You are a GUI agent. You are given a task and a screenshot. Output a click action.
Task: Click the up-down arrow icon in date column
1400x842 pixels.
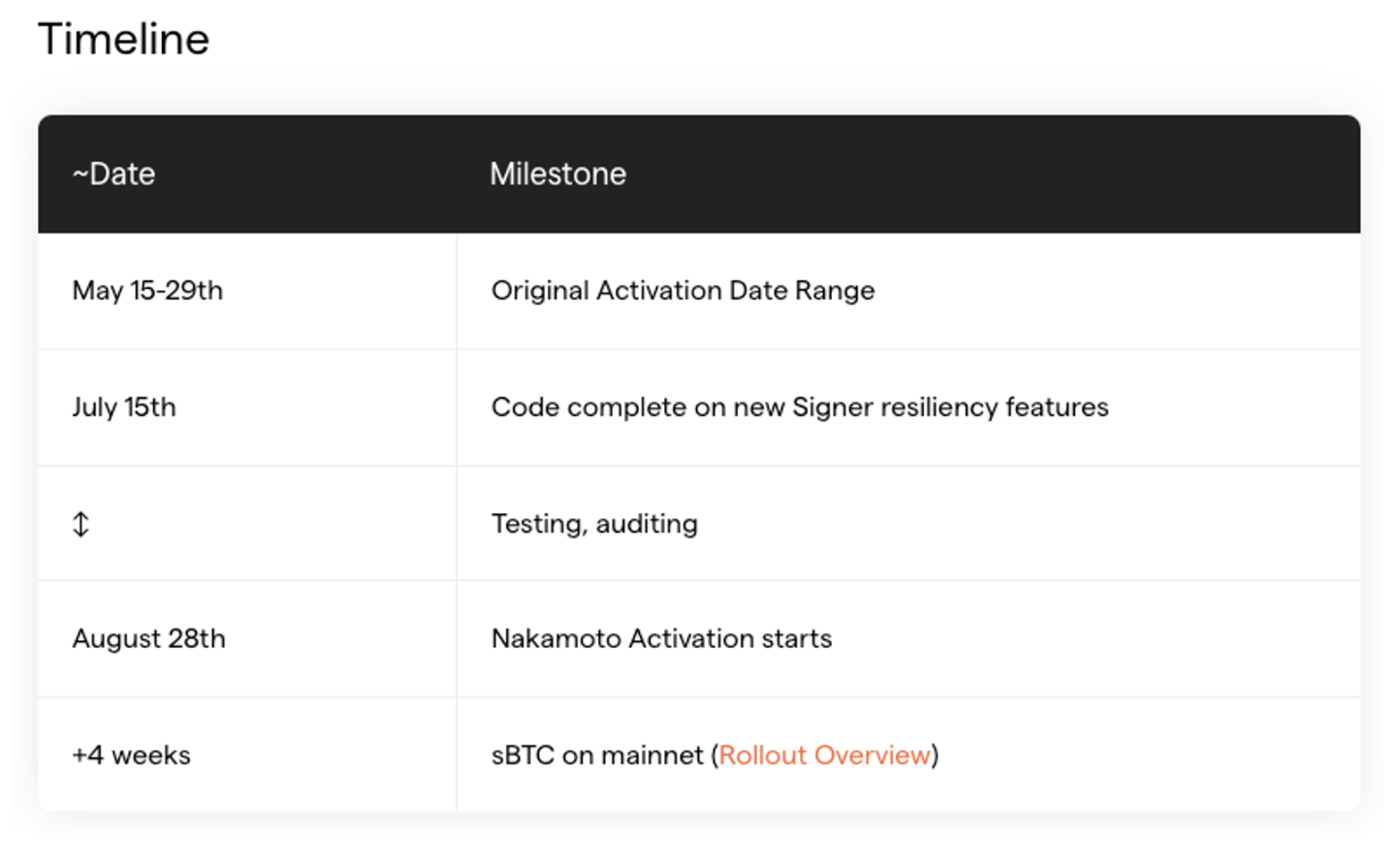click(80, 525)
